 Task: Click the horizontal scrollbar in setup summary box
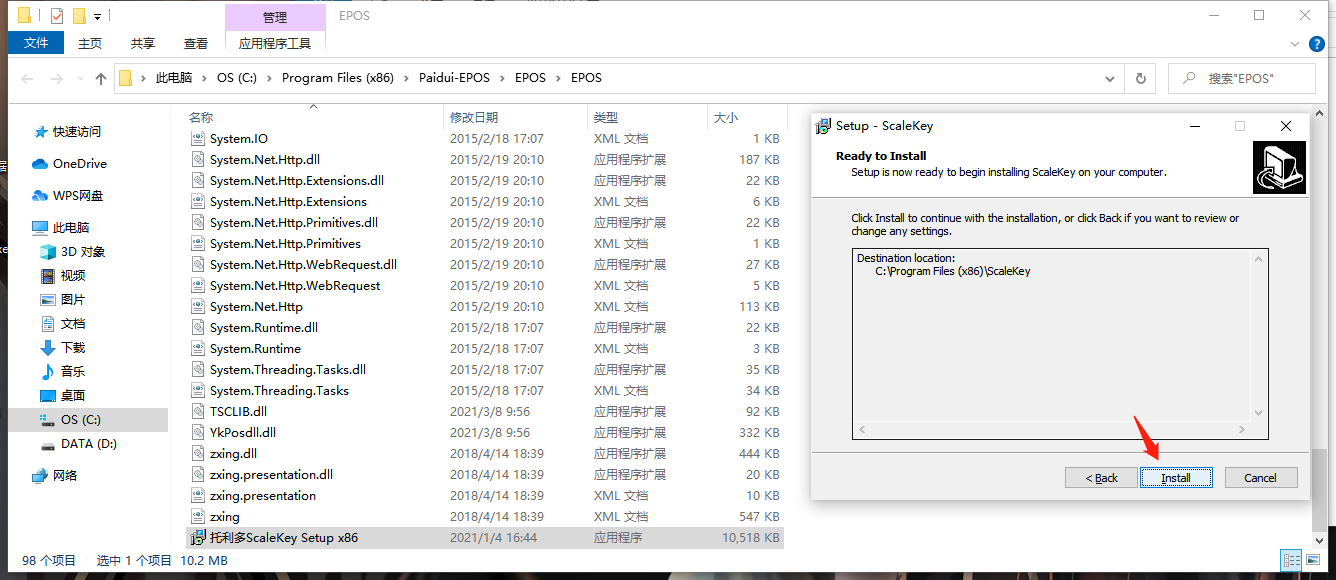coord(1052,430)
